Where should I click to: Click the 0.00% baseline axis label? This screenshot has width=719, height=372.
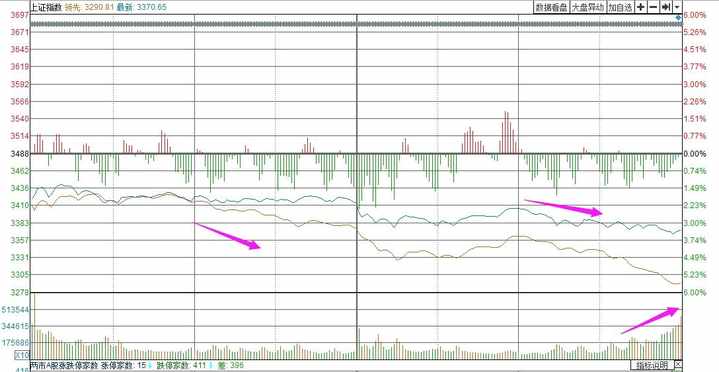(695, 154)
